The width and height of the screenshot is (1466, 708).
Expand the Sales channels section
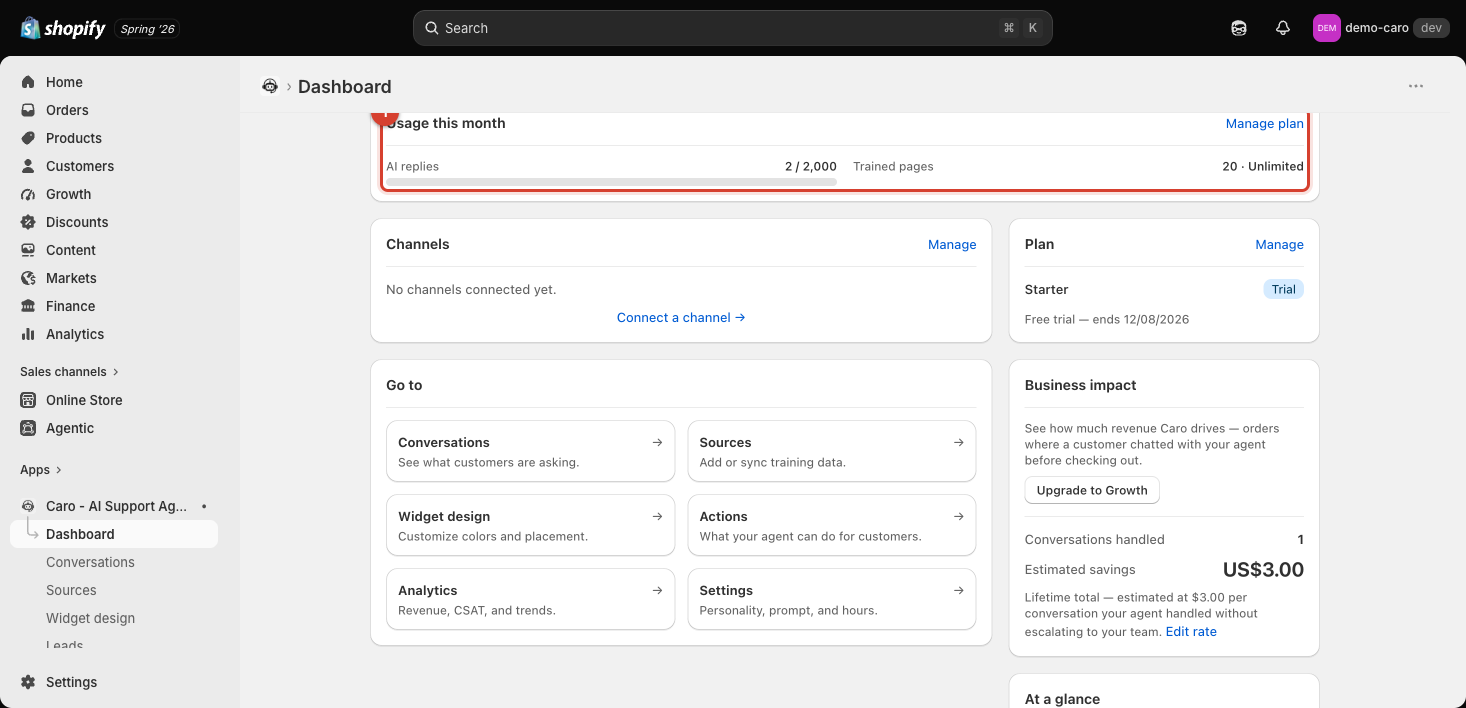point(70,372)
